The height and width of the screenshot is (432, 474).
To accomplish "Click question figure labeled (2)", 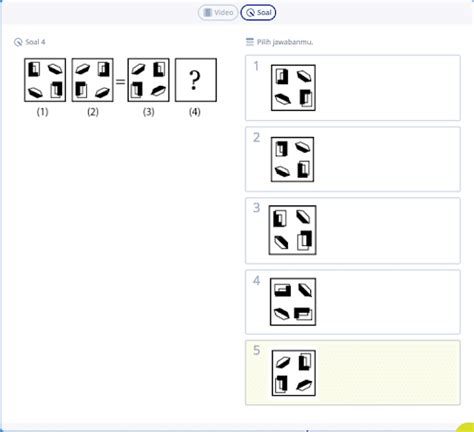I will [x=93, y=80].
